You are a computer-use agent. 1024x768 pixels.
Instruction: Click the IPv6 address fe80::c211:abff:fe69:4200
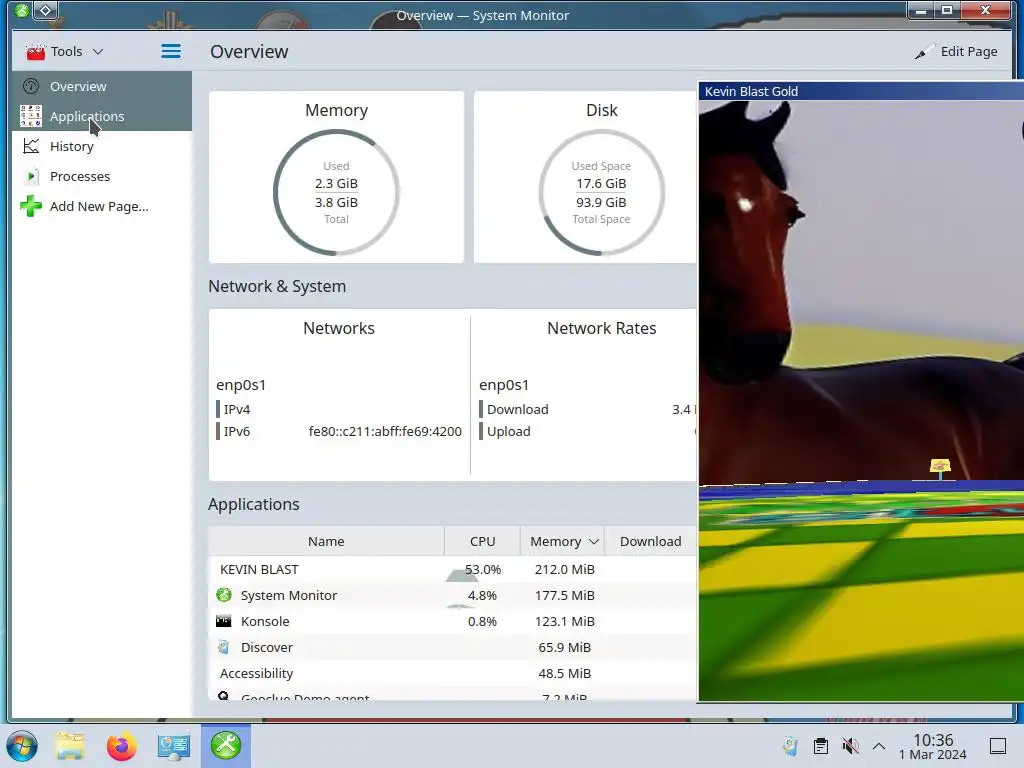385,431
